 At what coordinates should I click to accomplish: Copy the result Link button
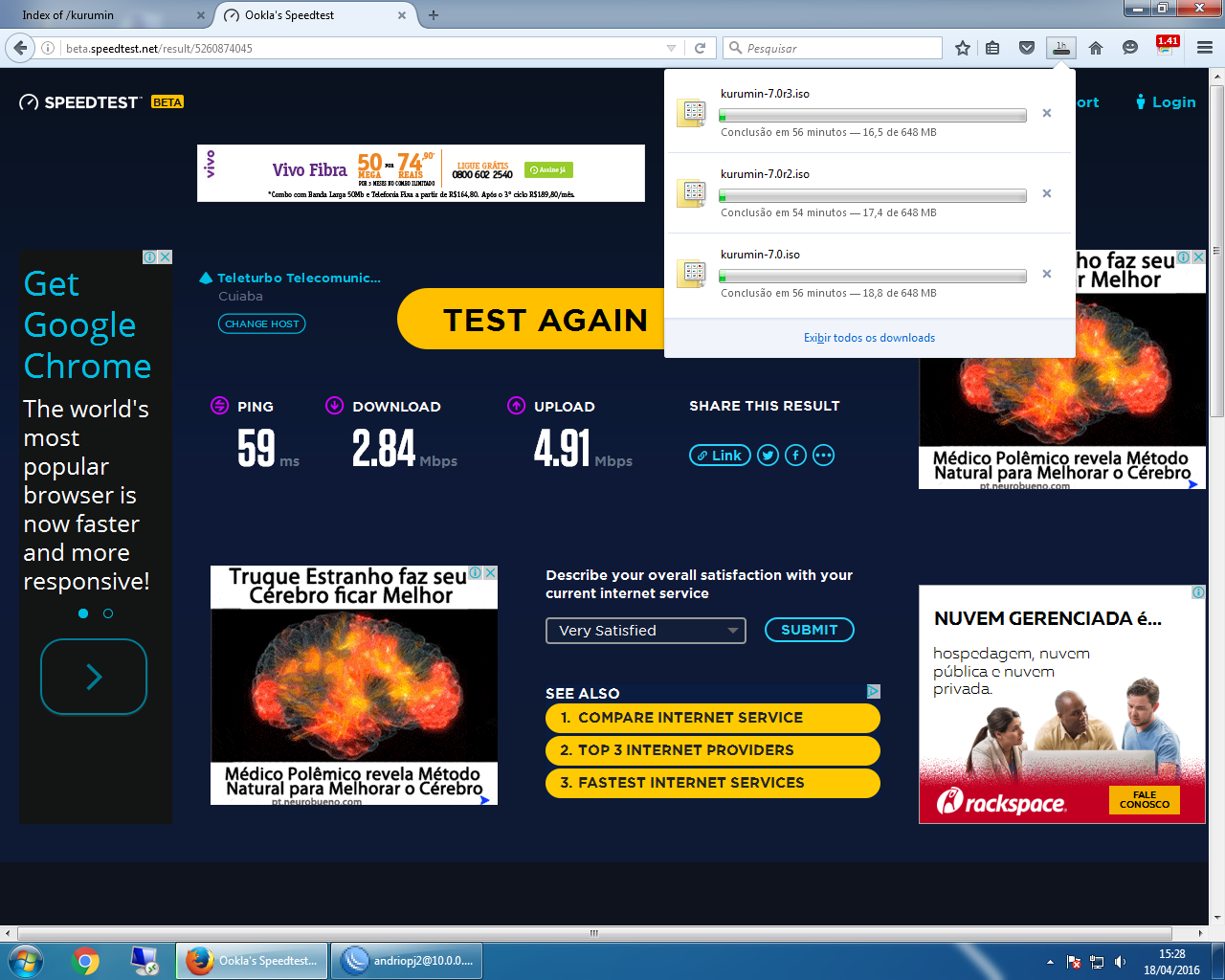click(720, 456)
